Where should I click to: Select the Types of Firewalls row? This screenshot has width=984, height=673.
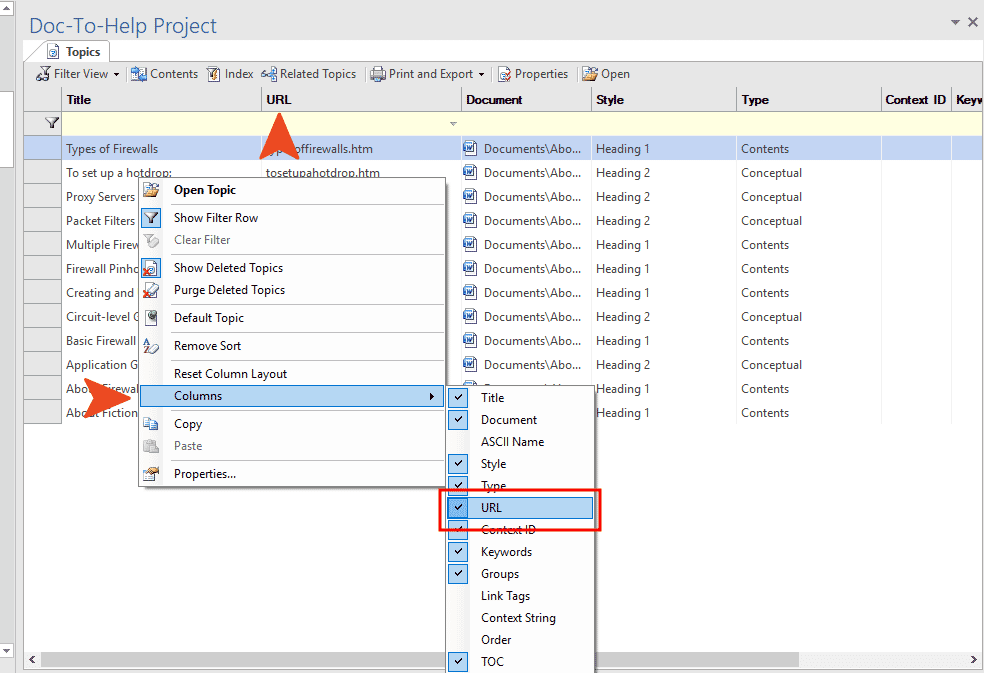(503, 148)
